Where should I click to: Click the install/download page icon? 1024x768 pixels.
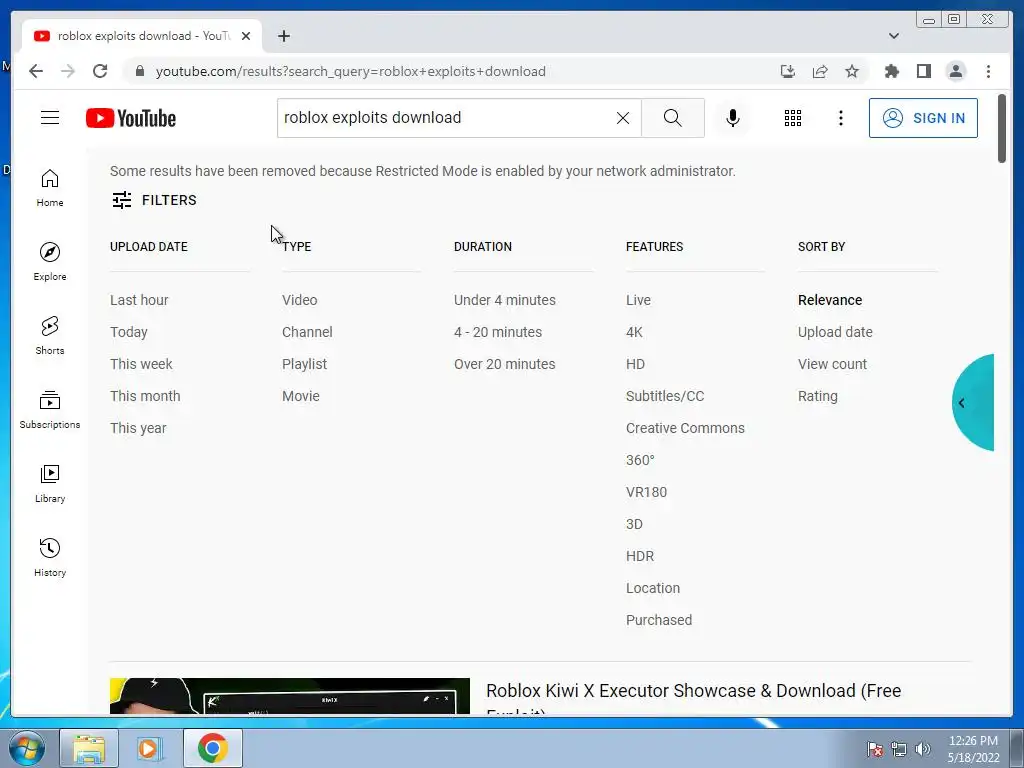tap(788, 71)
